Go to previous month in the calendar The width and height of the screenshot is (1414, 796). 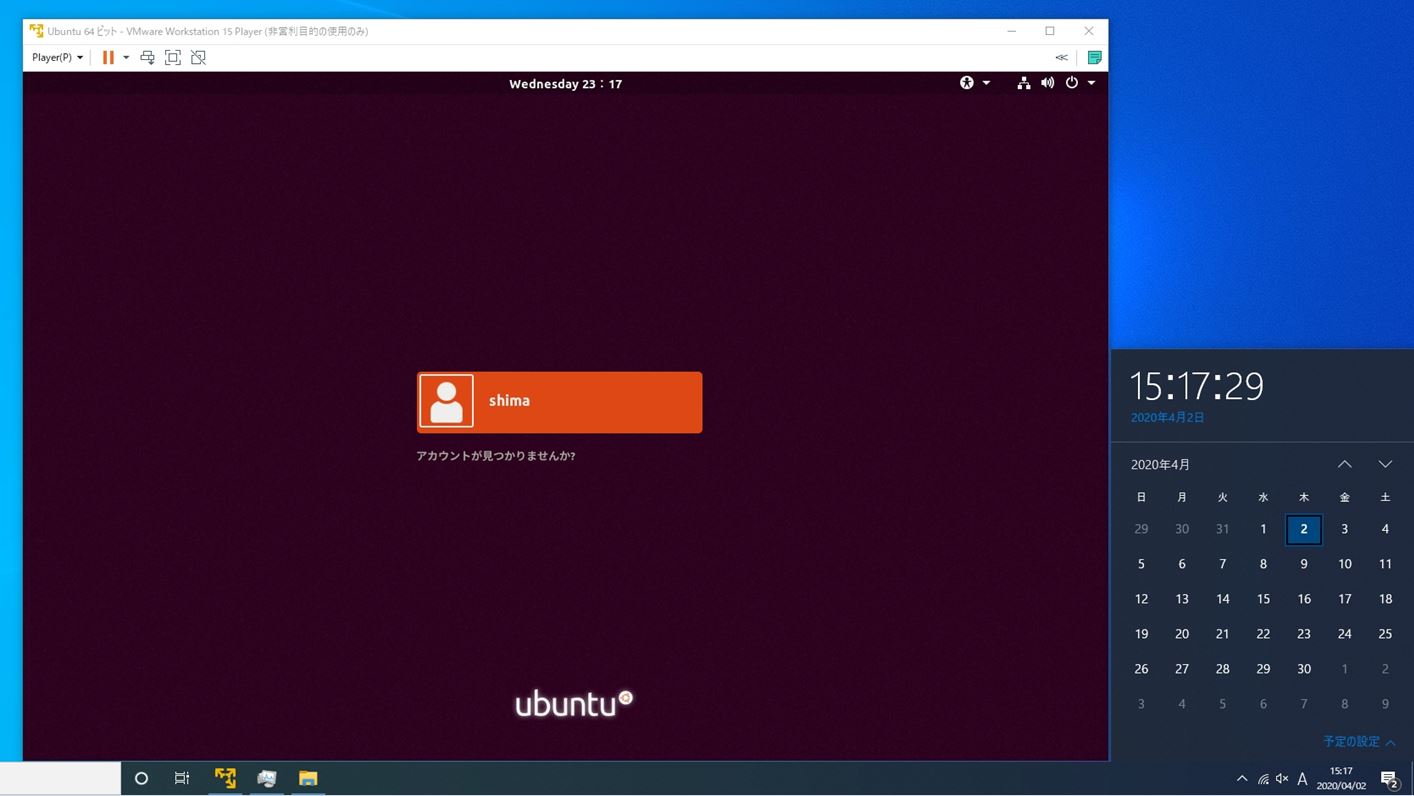(1345, 464)
